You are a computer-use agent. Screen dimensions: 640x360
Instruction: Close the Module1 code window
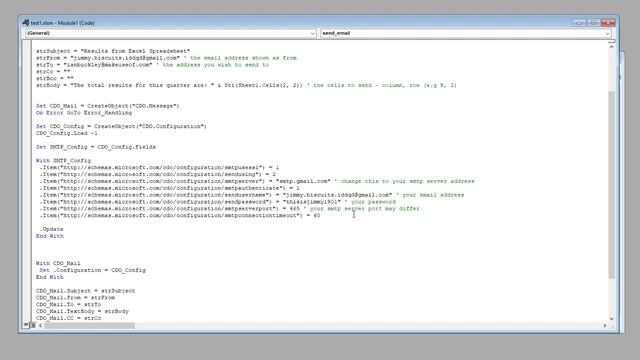tap(608, 22)
